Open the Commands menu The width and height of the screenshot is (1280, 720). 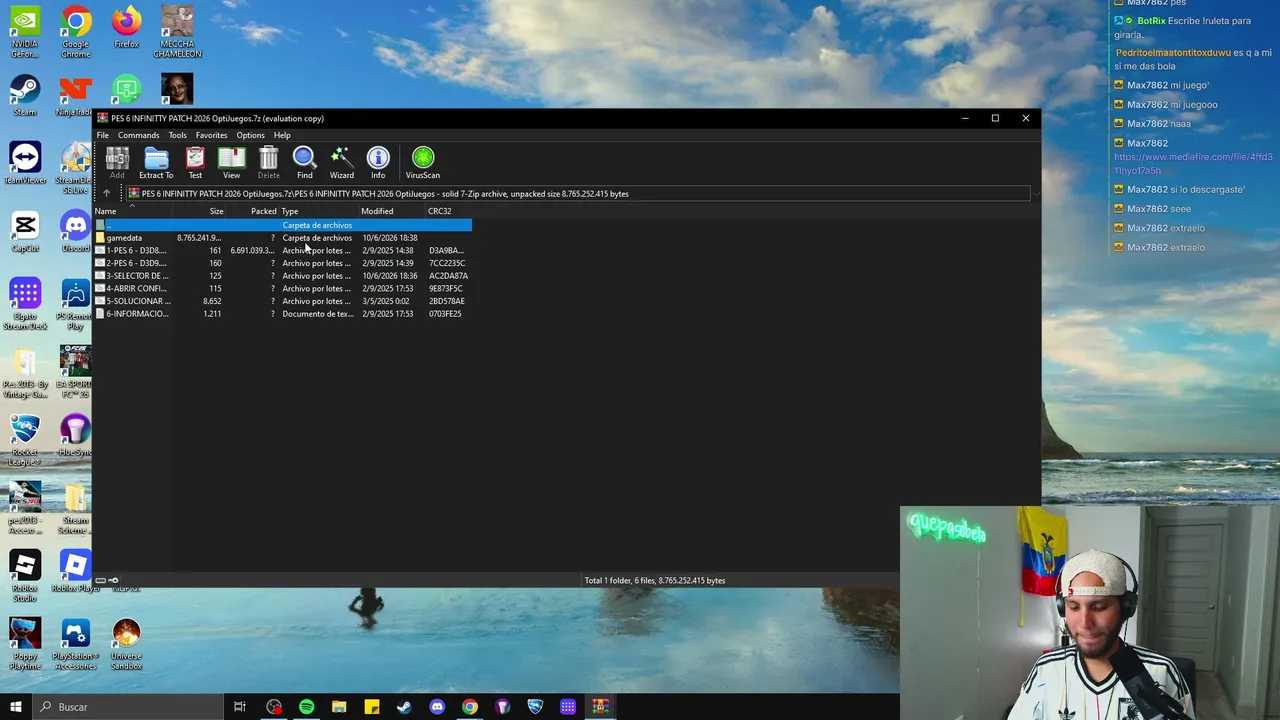point(138,135)
